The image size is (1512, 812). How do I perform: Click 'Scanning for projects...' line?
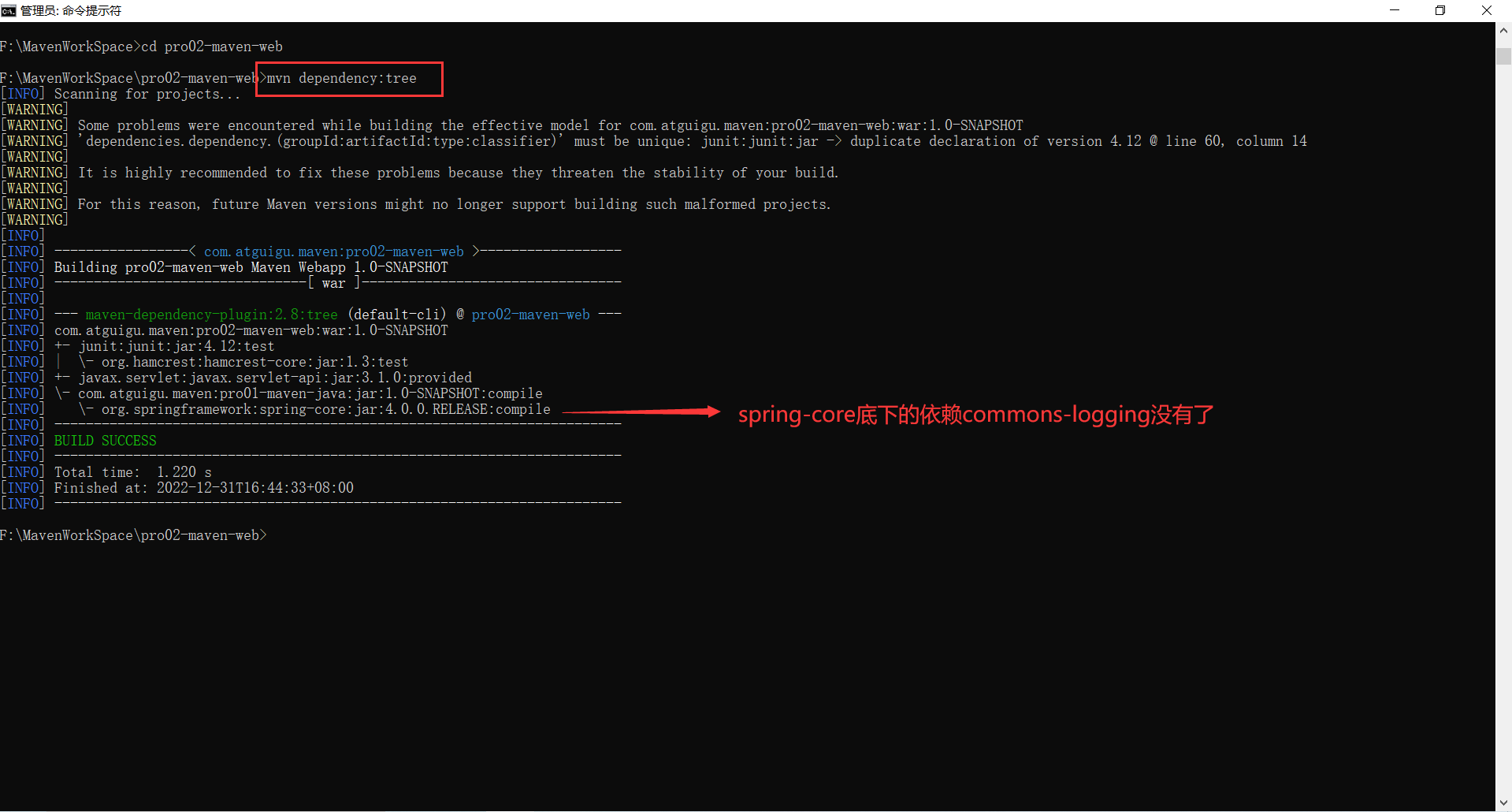147,94
